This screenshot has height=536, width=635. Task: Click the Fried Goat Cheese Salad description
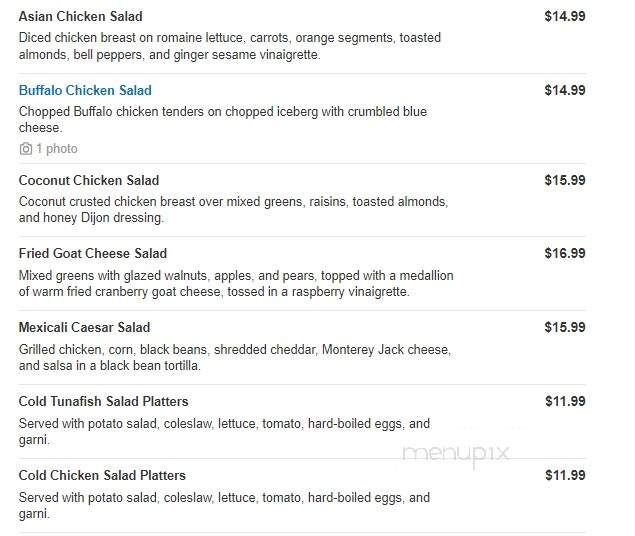click(236, 283)
